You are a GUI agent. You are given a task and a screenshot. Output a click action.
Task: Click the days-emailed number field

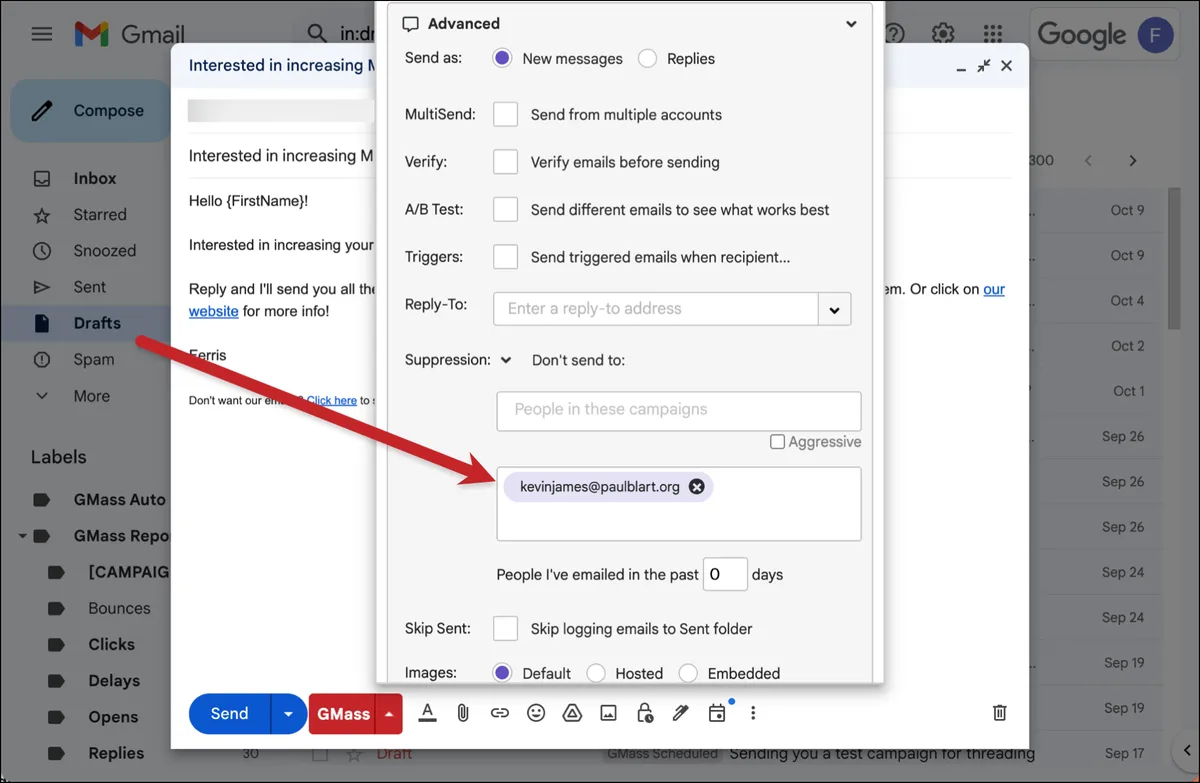(725, 574)
